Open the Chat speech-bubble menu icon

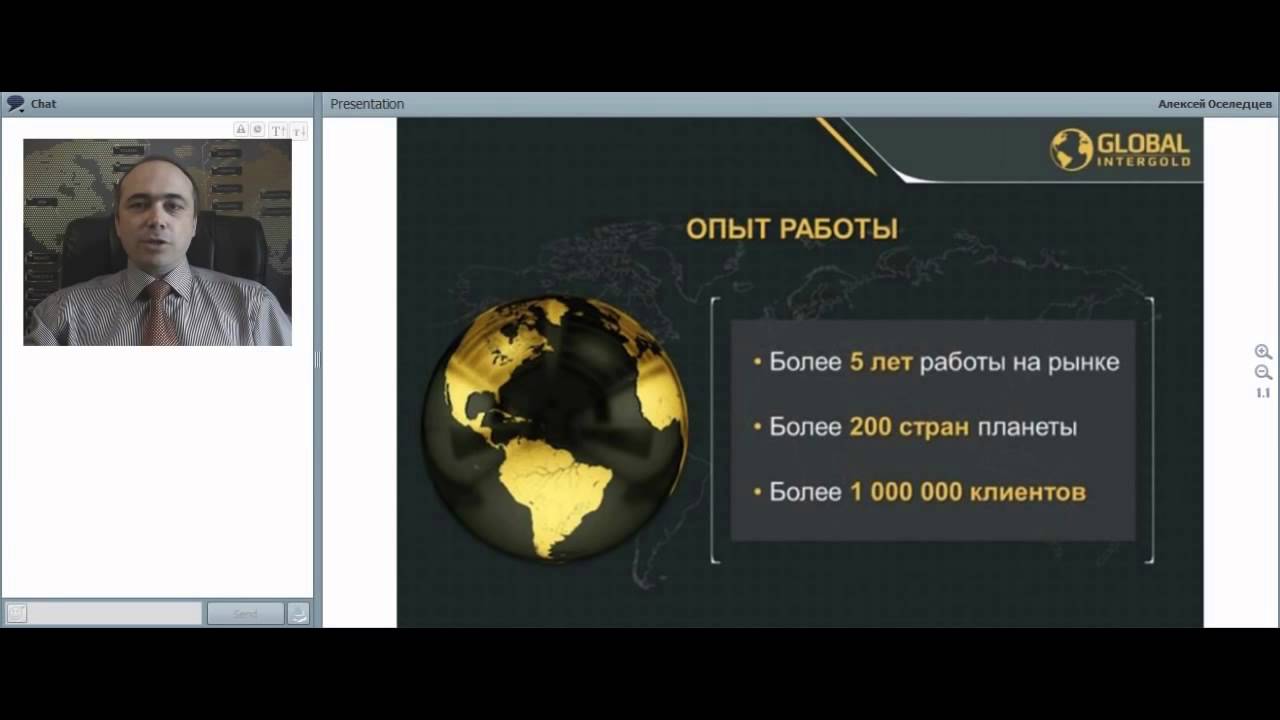[15, 104]
